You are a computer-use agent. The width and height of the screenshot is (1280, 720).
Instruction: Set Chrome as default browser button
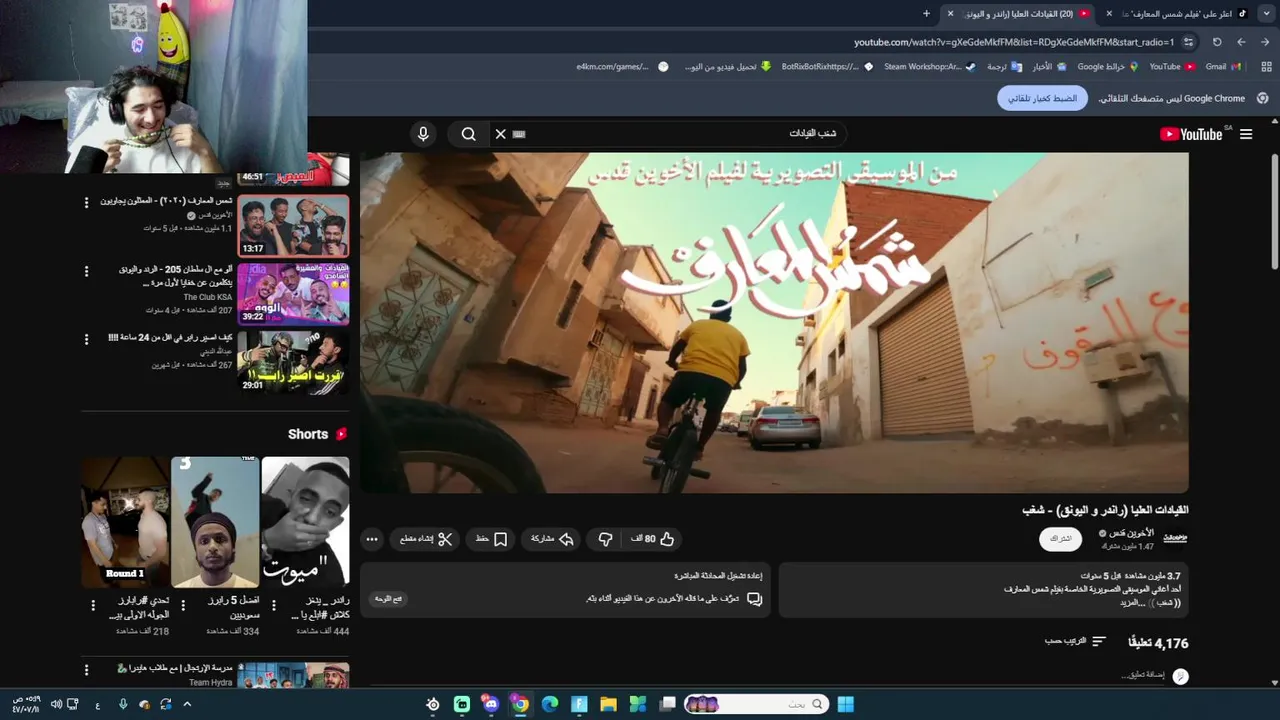tap(1041, 98)
